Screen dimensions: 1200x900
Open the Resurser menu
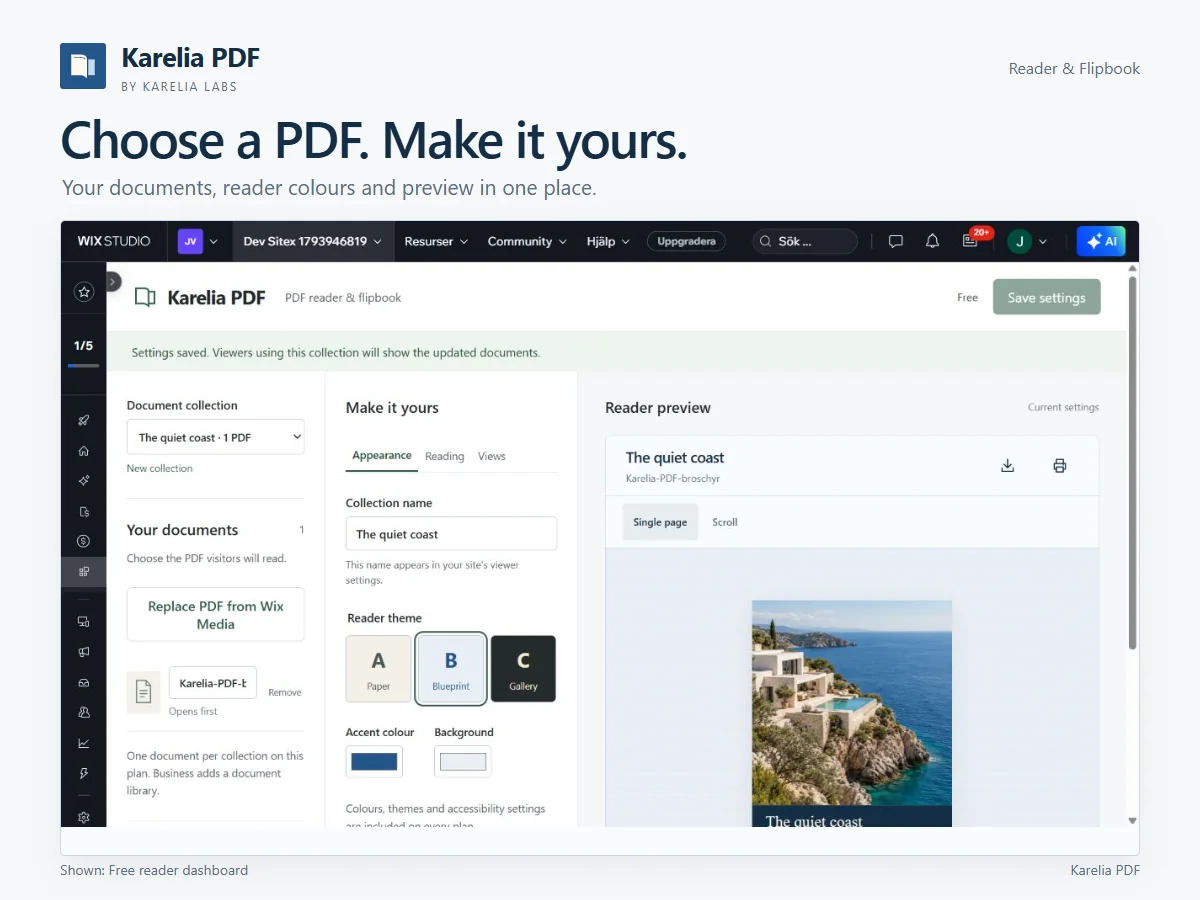[x=436, y=241]
